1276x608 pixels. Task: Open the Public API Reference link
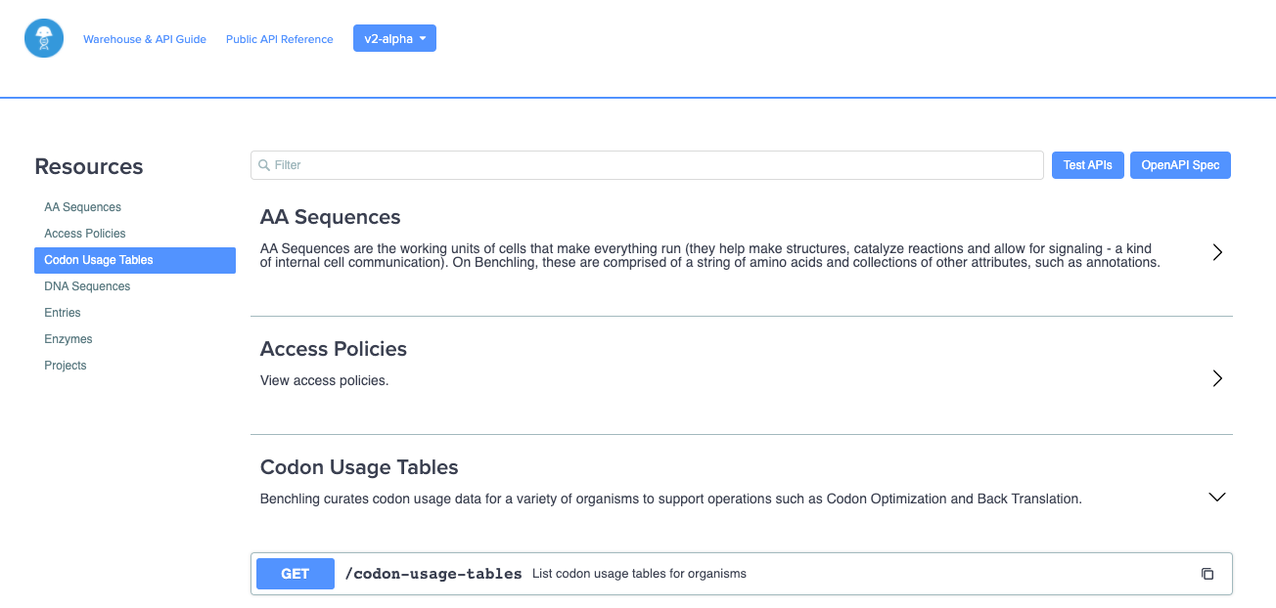coord(279,39)
